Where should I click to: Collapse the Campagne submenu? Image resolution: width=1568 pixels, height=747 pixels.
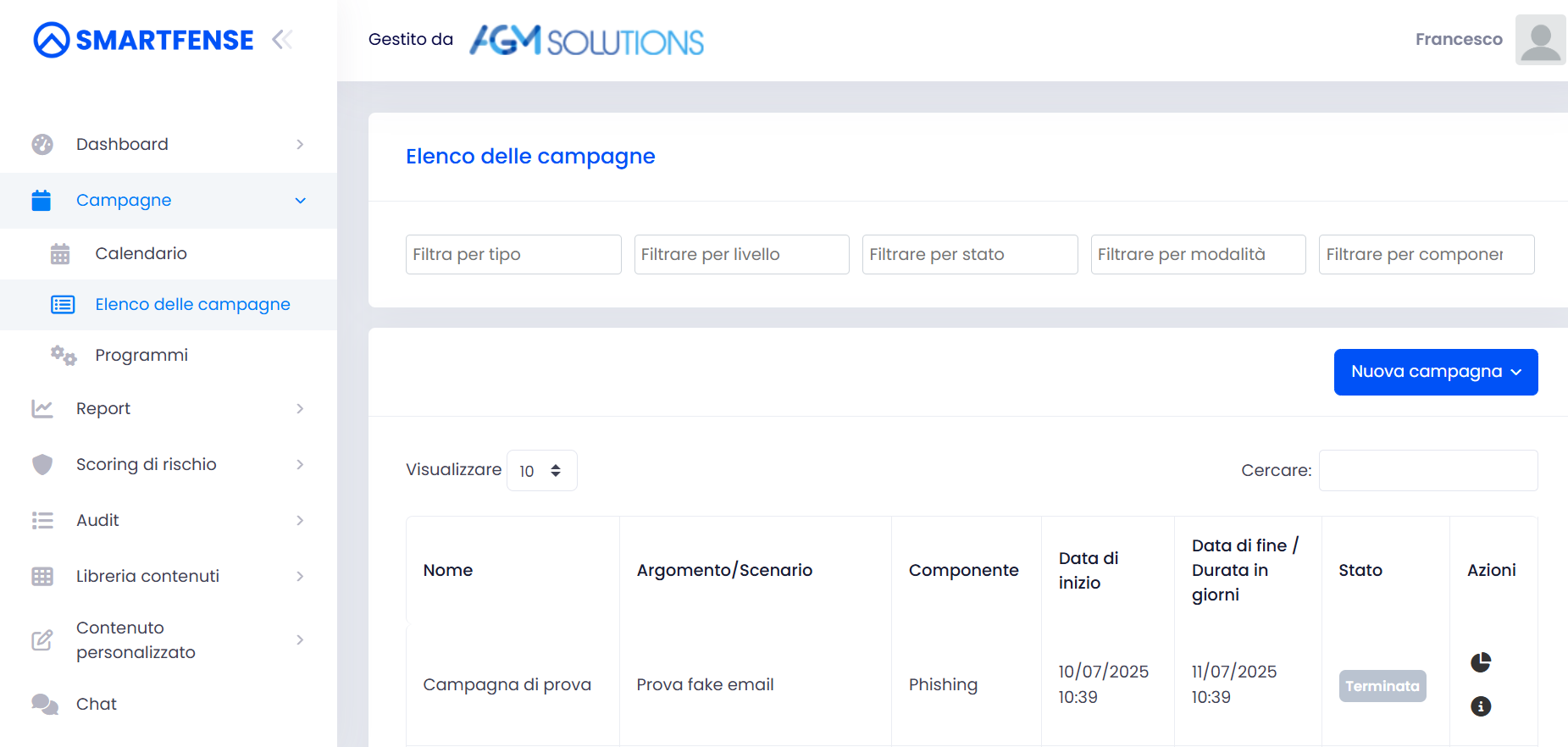tap(300, 201)
